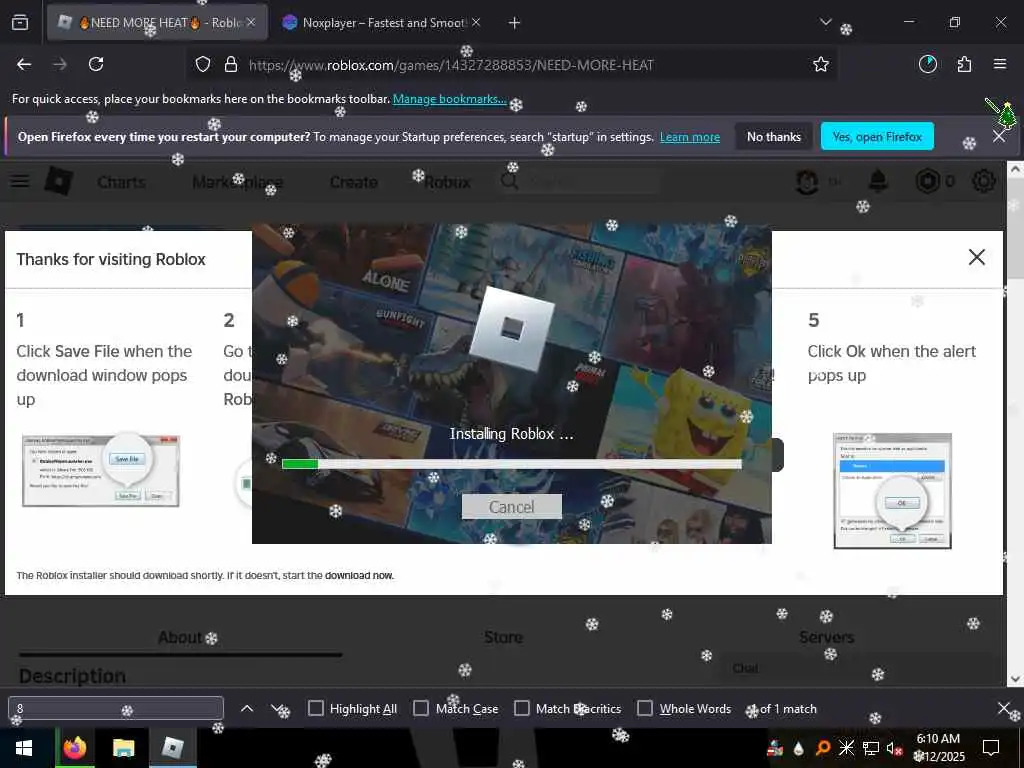Image resolution: width=1024 pixels, height=768 pixels.
Task: Open the Manage bookmarks link
Action: coord(449,99)
